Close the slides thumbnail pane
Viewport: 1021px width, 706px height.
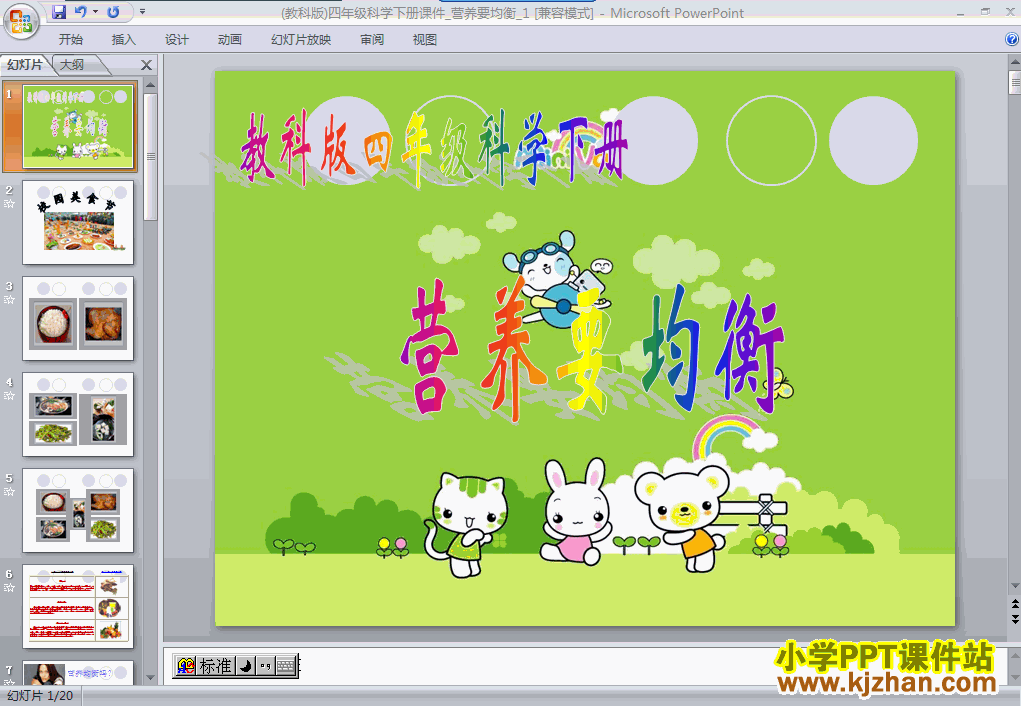[147, 65]
